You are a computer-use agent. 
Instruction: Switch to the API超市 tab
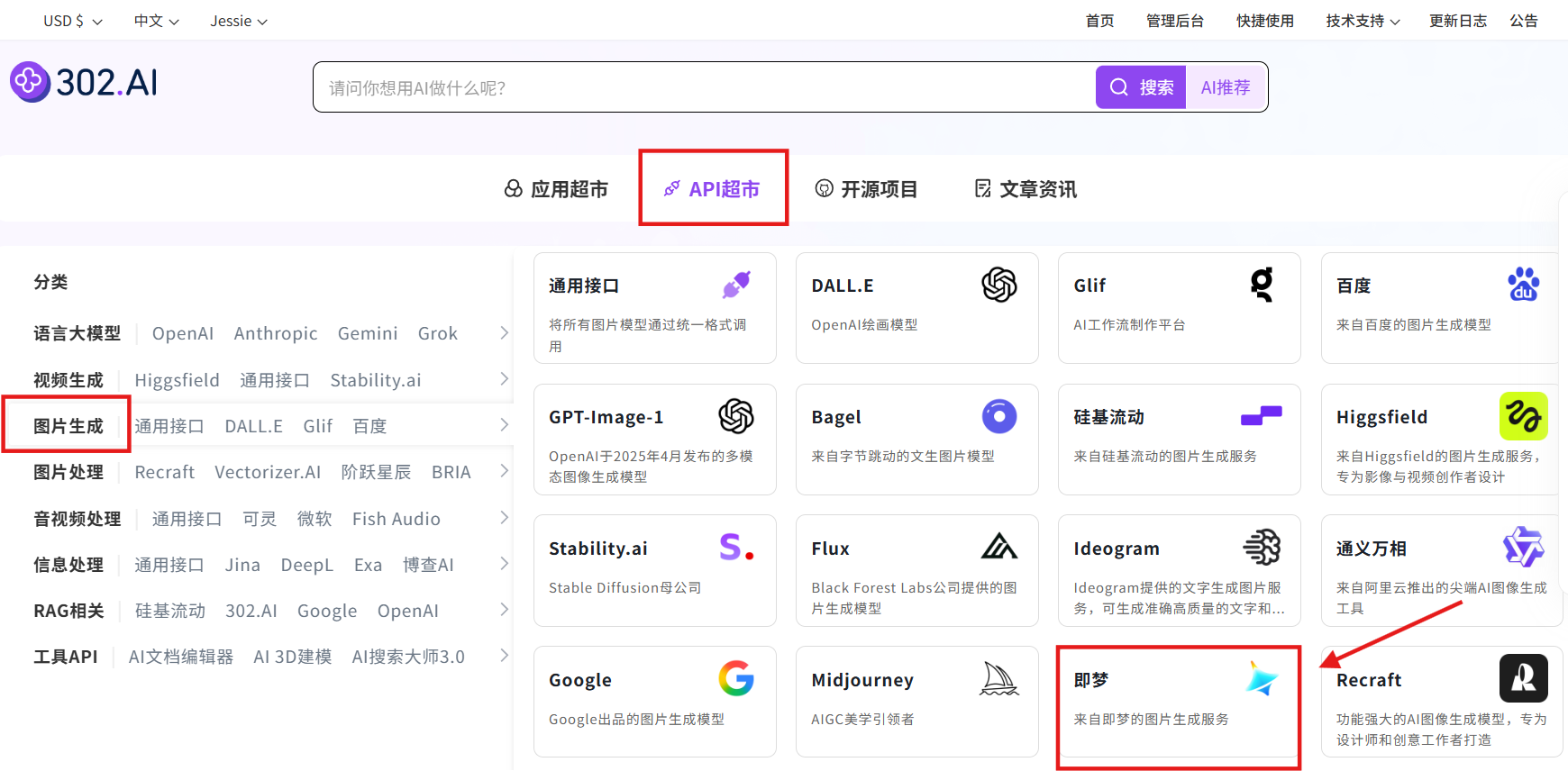[x=712, y=188]
